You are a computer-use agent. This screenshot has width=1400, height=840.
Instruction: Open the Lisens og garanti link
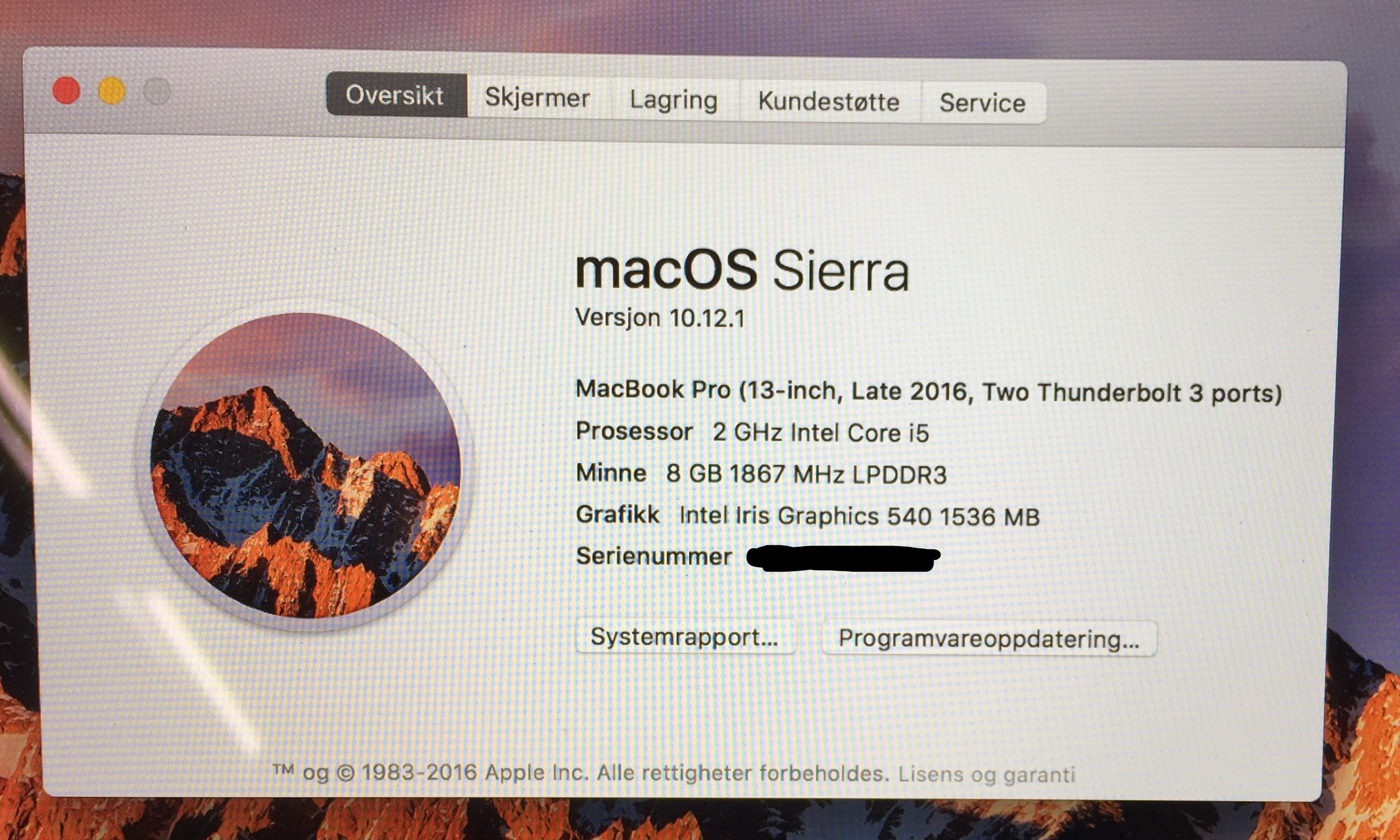(986, 774)
